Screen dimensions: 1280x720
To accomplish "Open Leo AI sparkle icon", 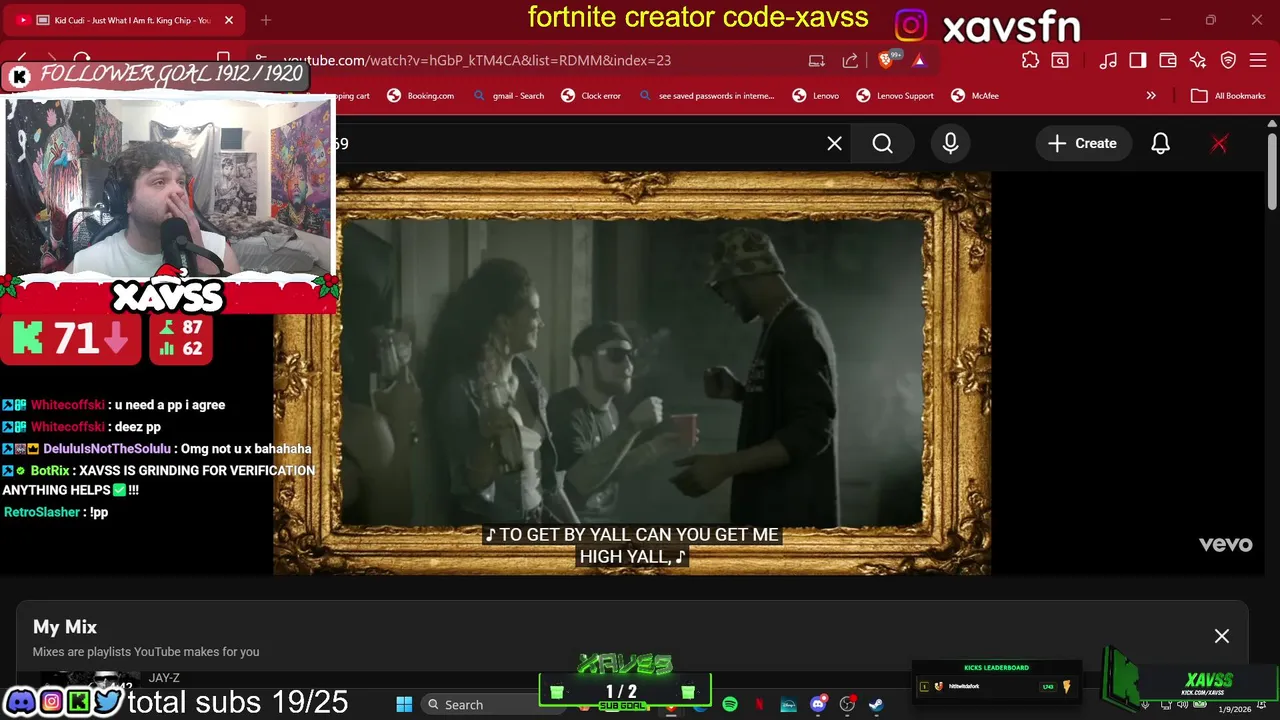I will coord(1197,60).
